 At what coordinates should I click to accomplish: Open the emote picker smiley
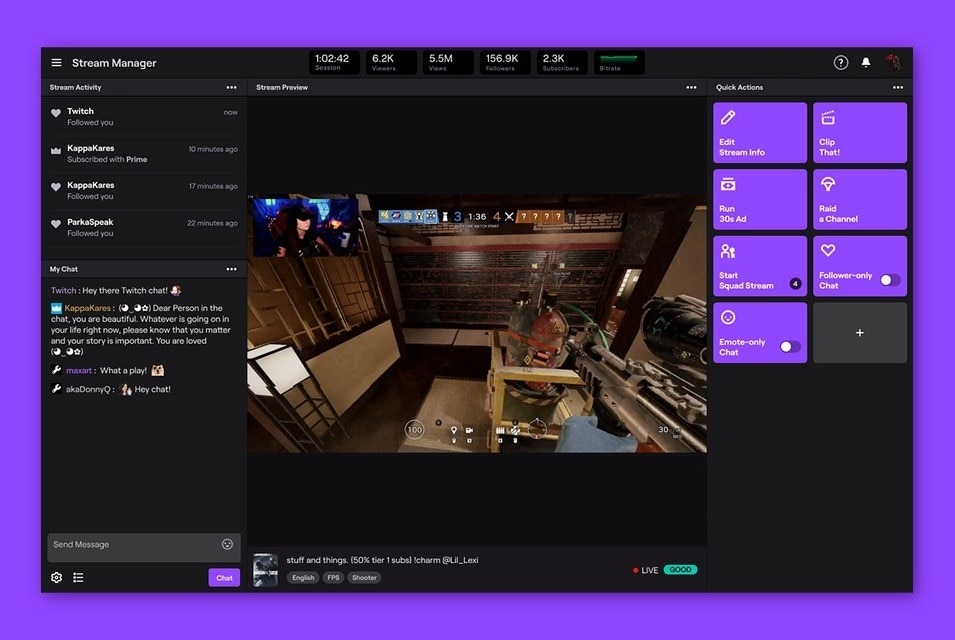pyautogui.click(x=227, y=545)
